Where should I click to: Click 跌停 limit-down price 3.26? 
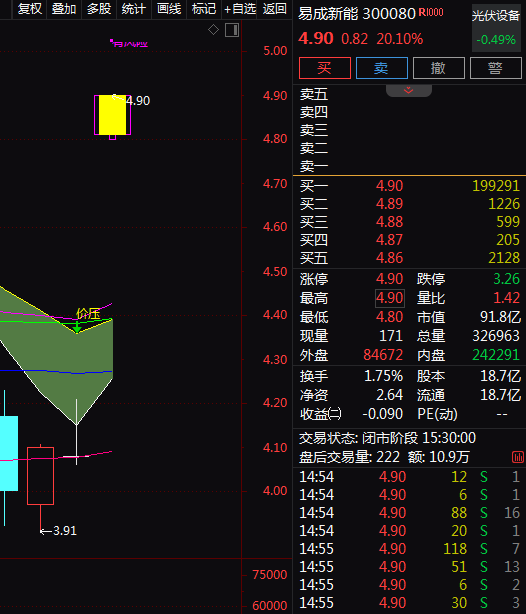pyautogui.click(x=506, y=279)
